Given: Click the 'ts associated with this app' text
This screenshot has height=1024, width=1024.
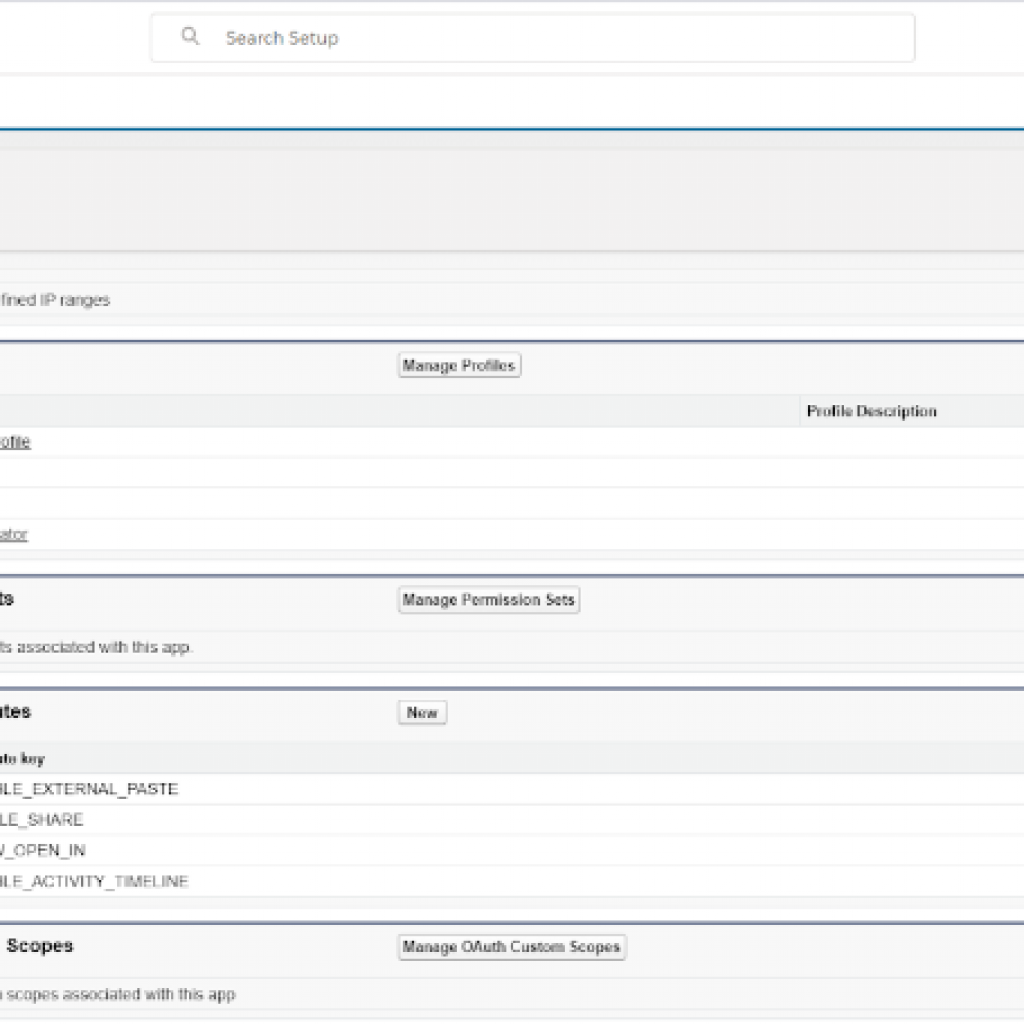Looking at the screenshot, I should [95, 647].
